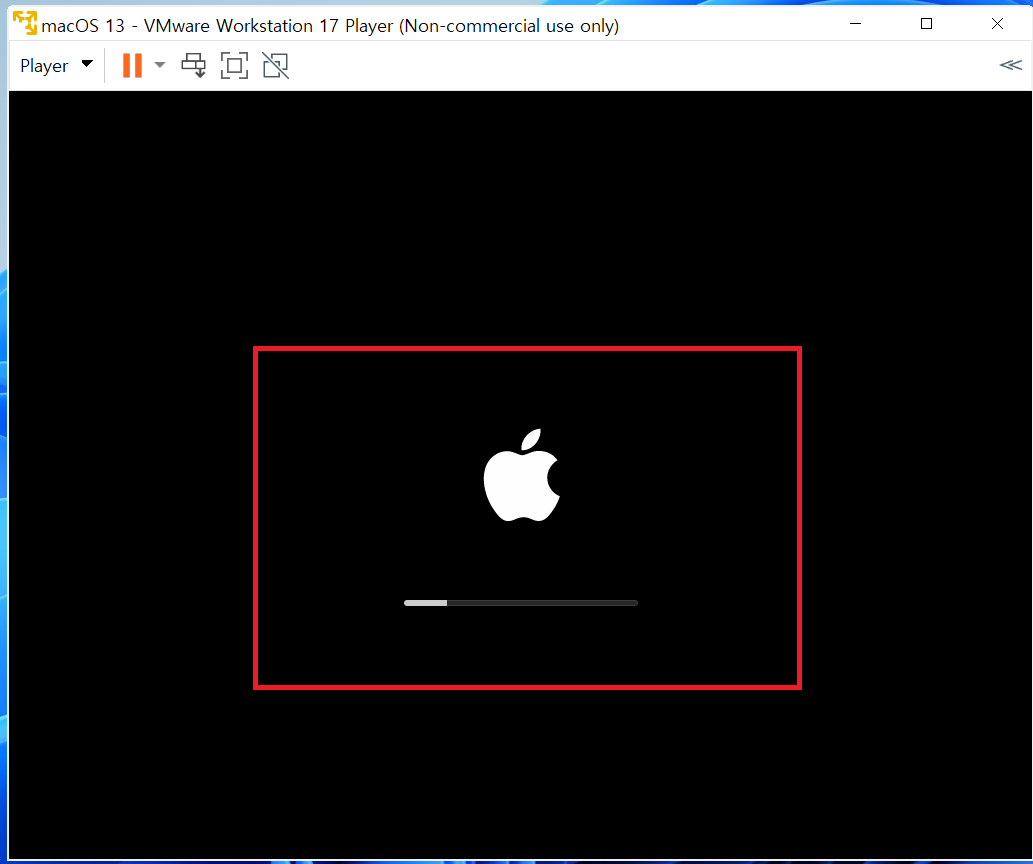1033x864 pixels.
Task: Send Ctrl+Alt+Del to virtual machine
Action: click(x=194, y=65)
